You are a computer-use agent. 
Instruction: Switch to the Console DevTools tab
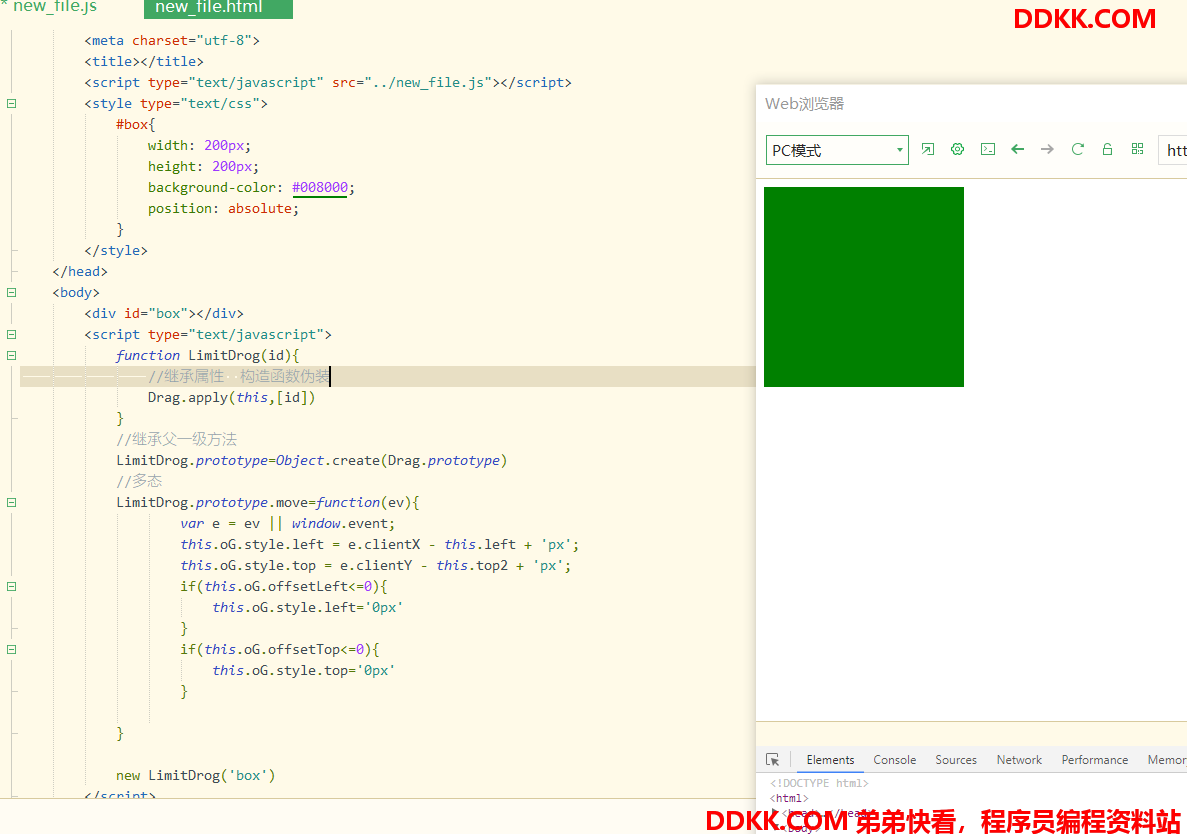point(894,759)
